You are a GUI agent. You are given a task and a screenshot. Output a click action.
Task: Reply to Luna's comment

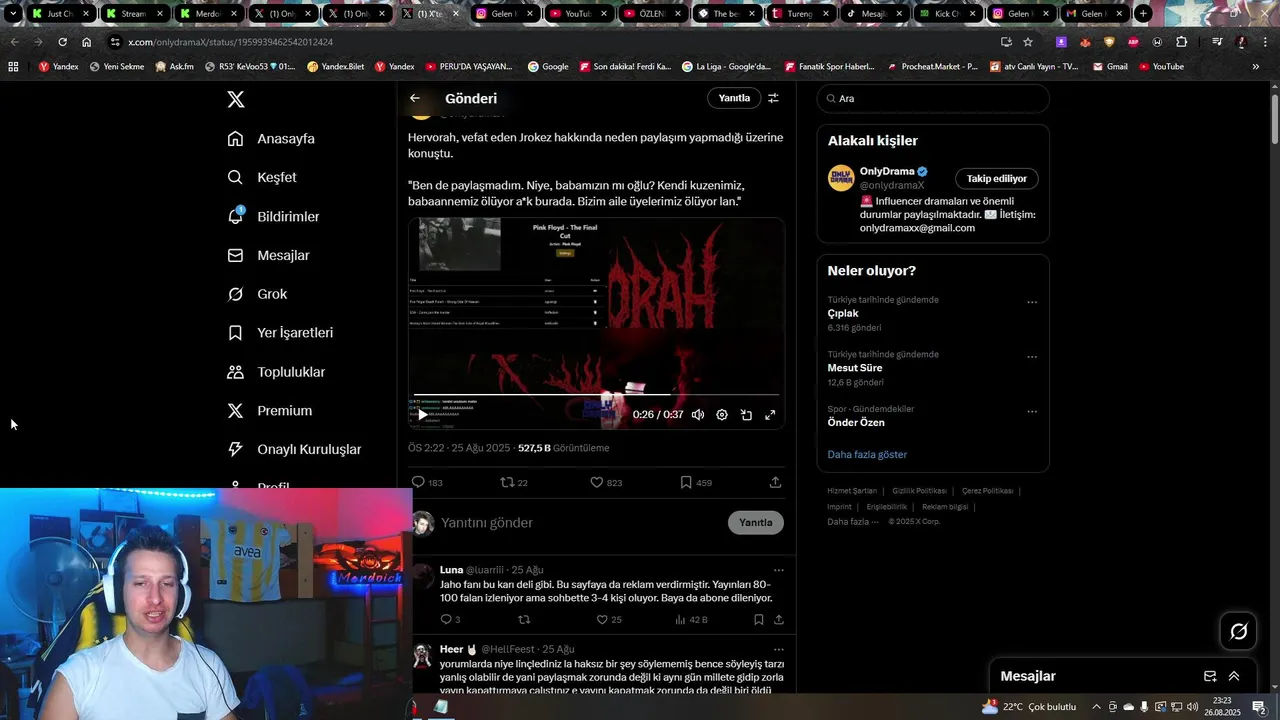[450, 620]
